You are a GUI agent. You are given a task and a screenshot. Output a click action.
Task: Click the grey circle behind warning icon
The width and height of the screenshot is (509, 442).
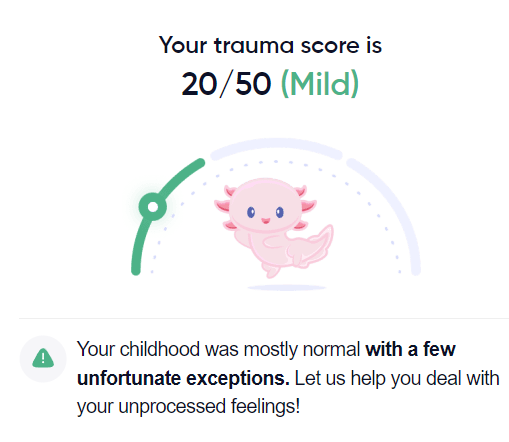[x=43, y=359]
